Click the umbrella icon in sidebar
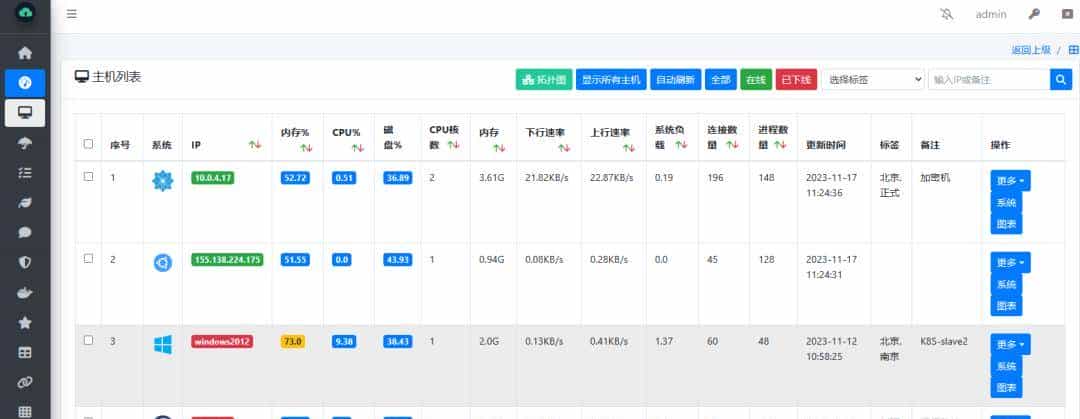The height and width of the screenshot is (419, 1080). pos(25,143)
